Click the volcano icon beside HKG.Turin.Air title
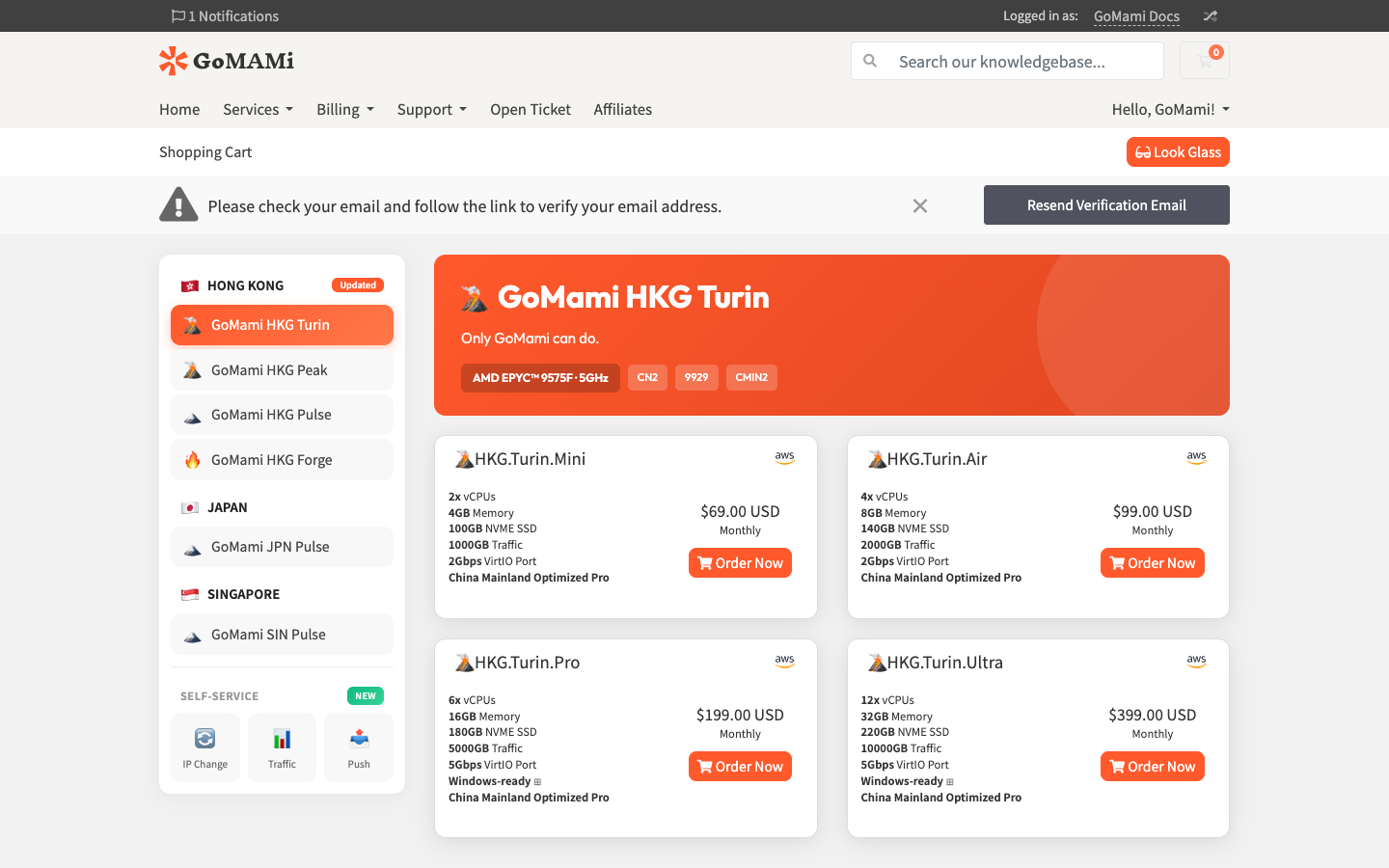 coord(877,459)
